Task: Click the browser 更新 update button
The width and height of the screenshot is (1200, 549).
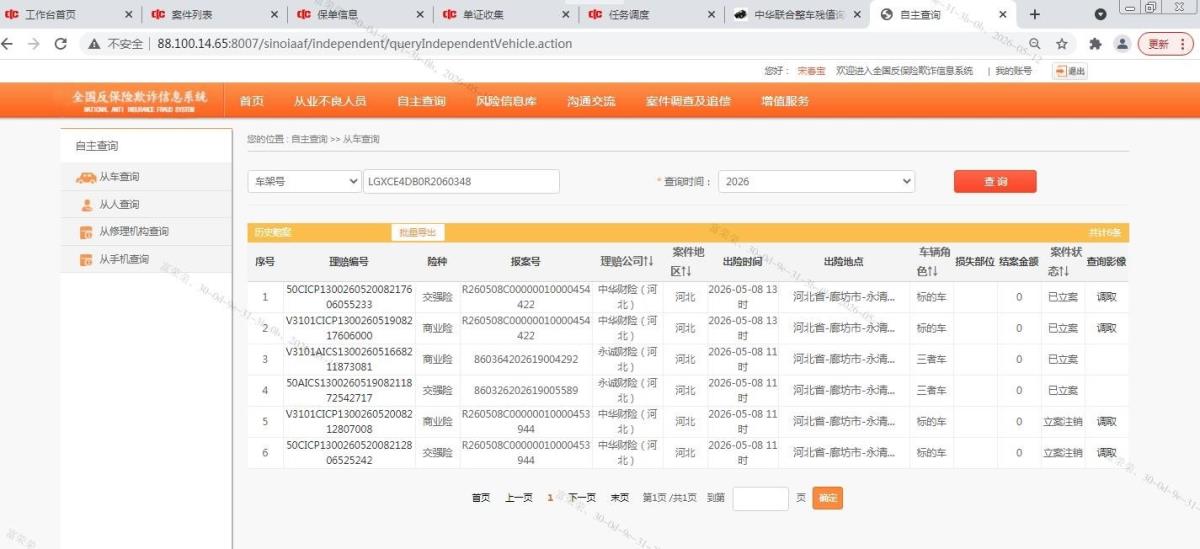Action: click(1165, 44)
